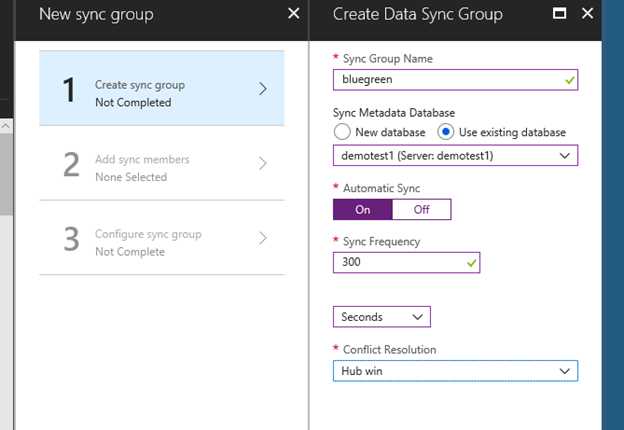
Task: Click the Sync Frequency input box
Action: click(x=398, y=263)
